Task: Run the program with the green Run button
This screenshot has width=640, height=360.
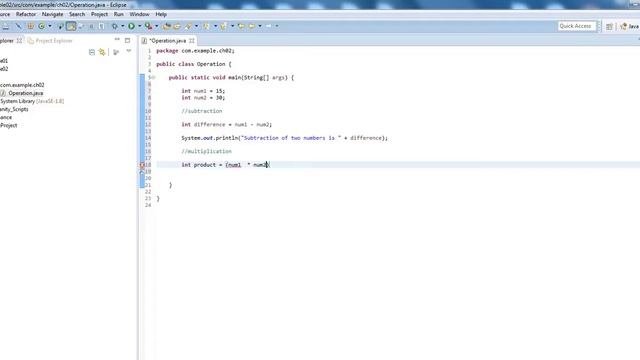Action: pyautogui.click(x=131, y=26)
